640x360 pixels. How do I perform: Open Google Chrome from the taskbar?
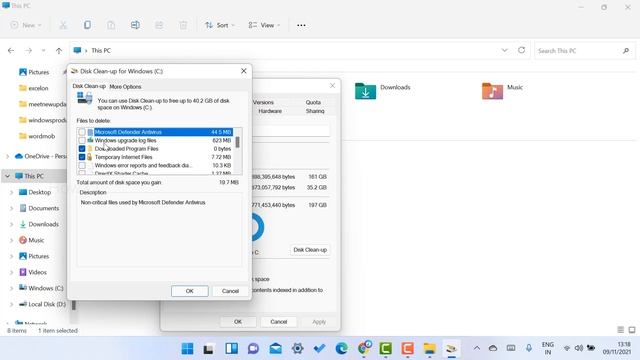[364, 349]
